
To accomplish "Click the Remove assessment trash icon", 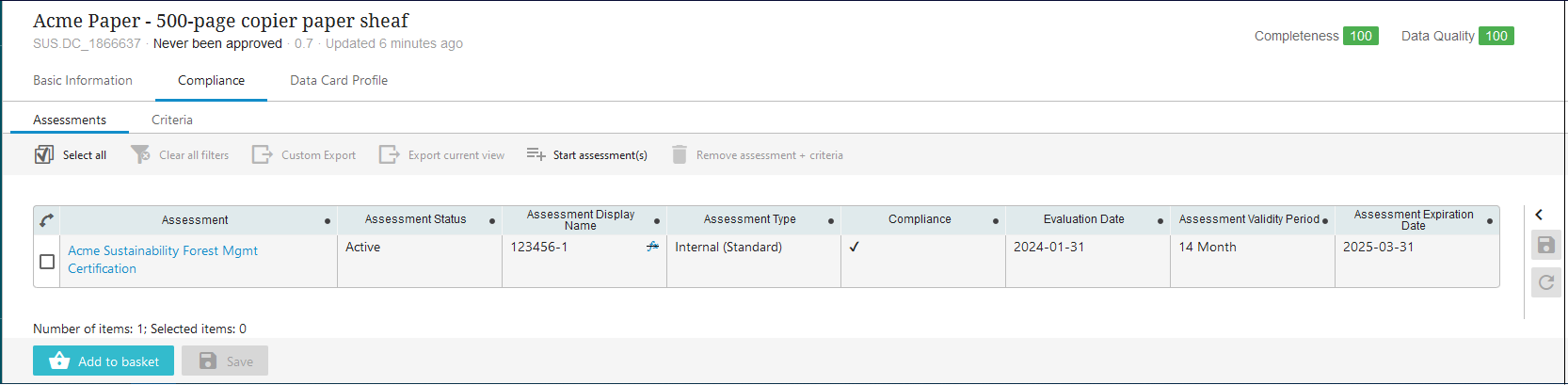I will (680, 155).
